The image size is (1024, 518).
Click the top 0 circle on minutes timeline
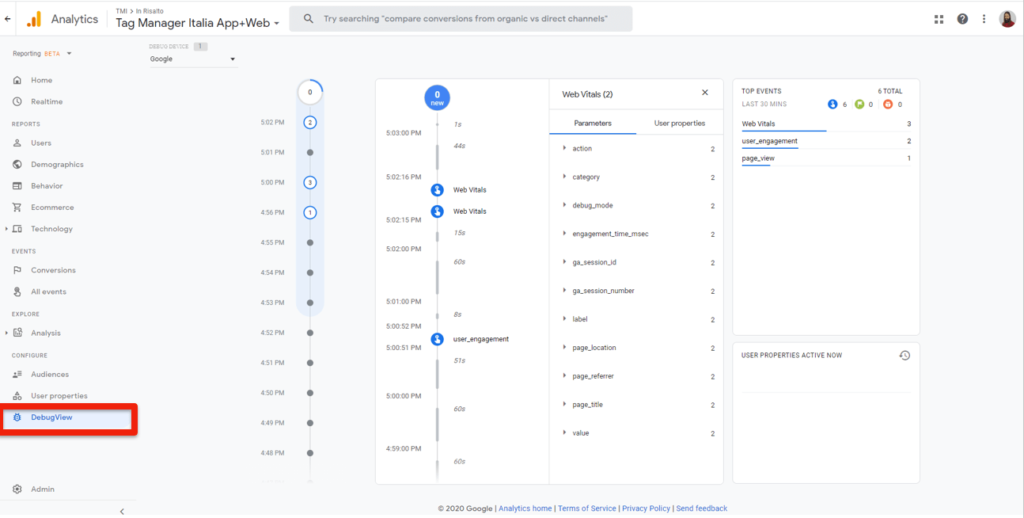(310, 92)
